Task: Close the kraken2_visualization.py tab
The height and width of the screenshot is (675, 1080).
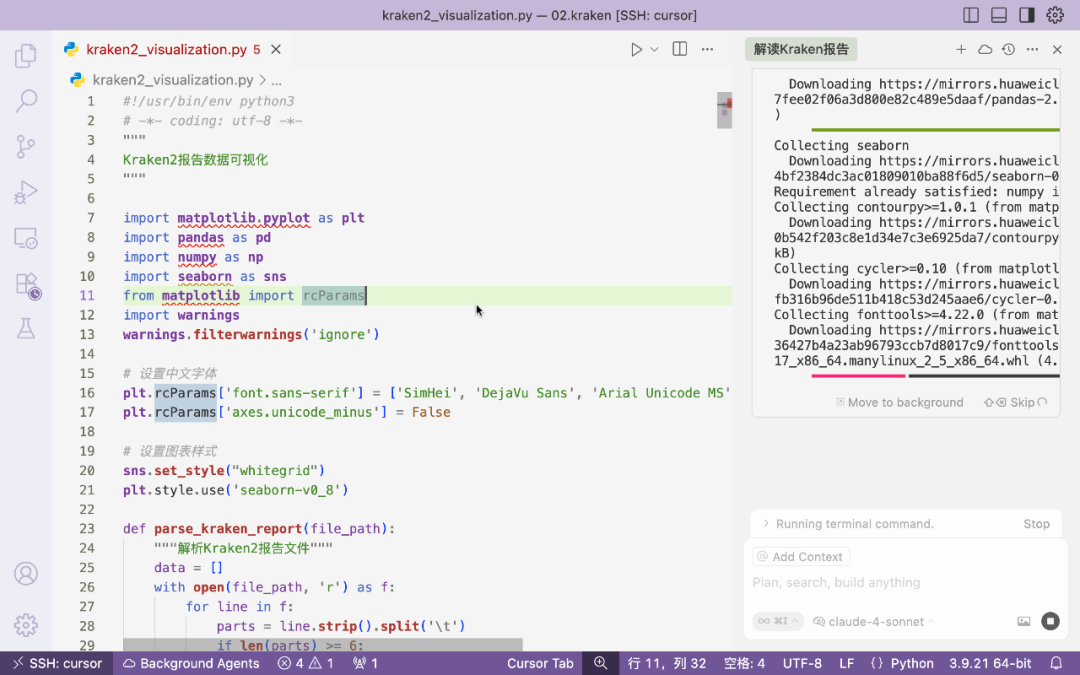Action: [x=276, y=50]
